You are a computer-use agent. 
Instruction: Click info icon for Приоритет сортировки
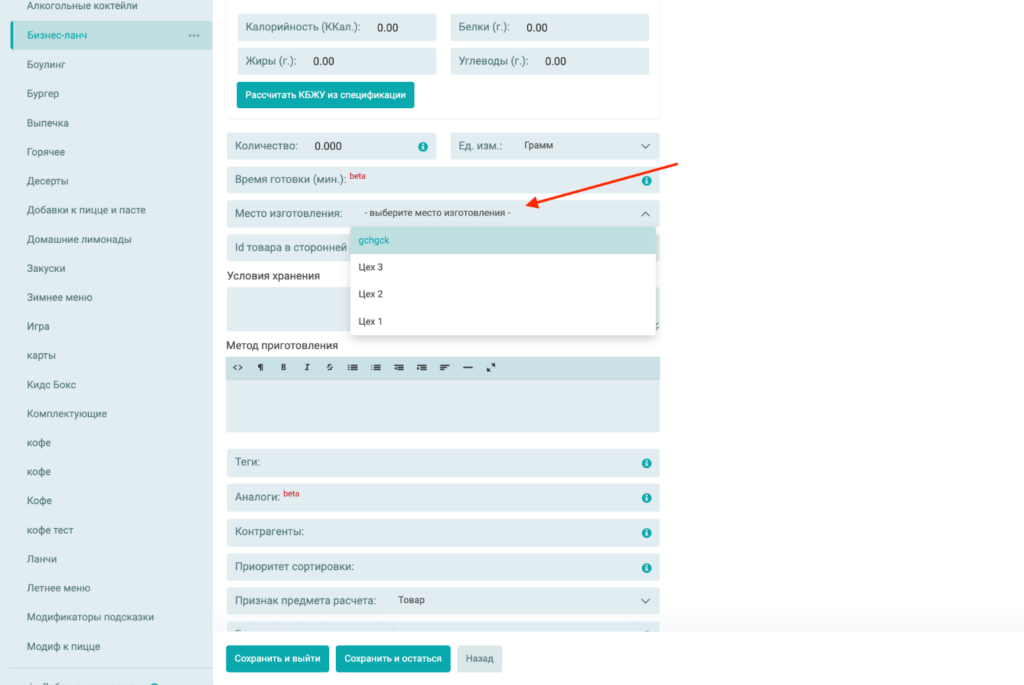pyautogui.click(x=647, y=567)
